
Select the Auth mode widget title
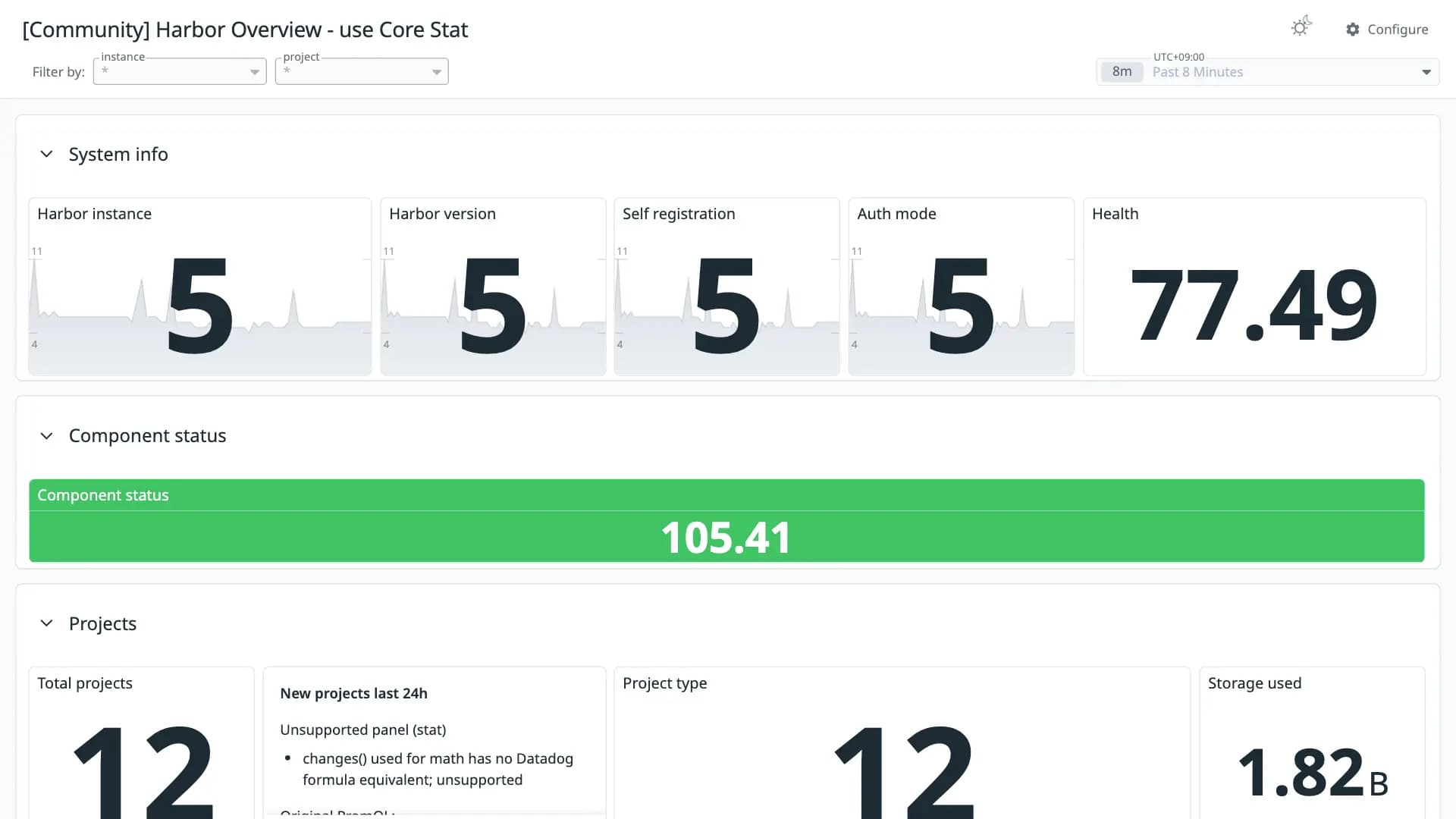pos(896,214)
